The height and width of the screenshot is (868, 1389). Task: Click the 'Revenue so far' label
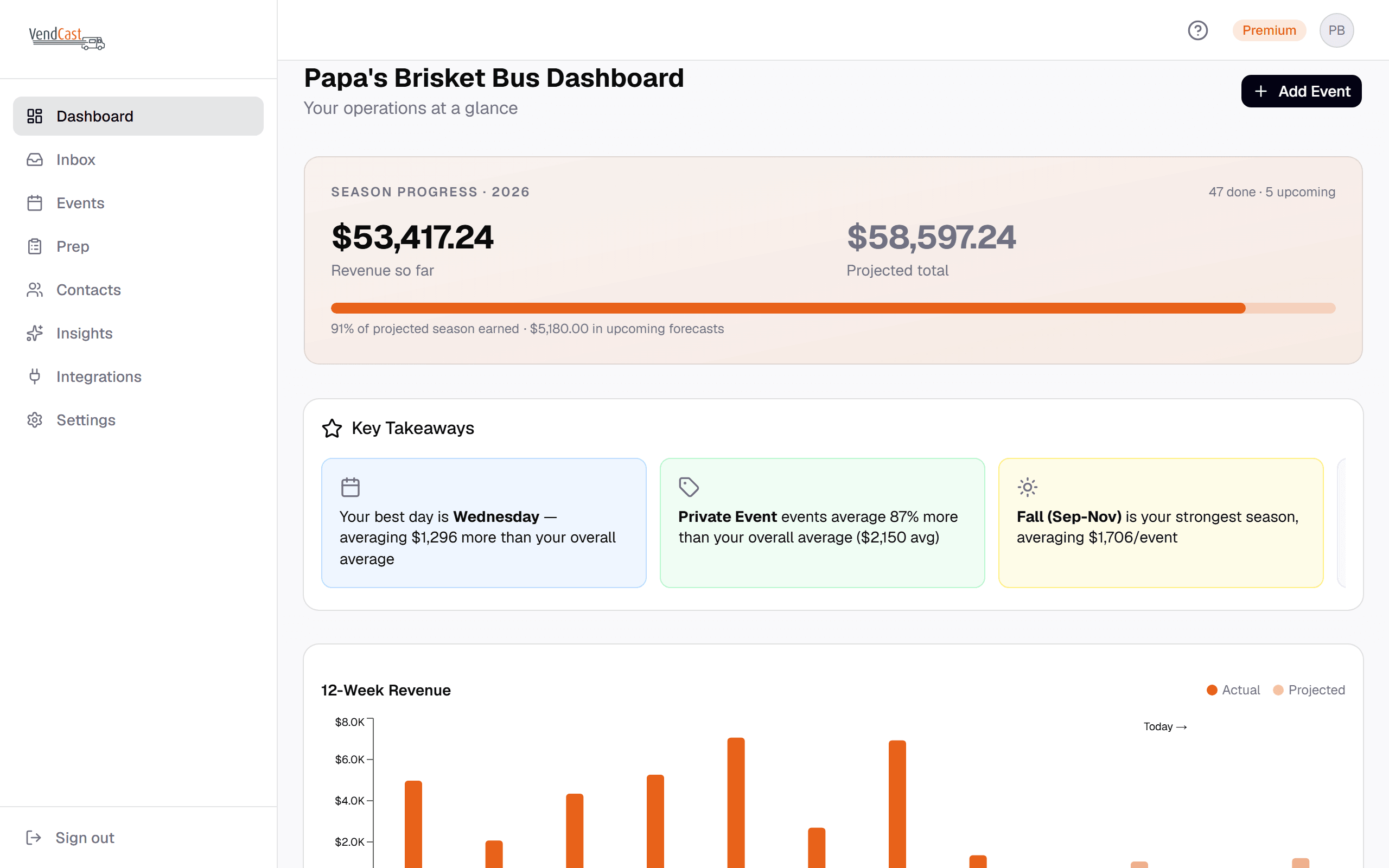[x=383, y=270]
